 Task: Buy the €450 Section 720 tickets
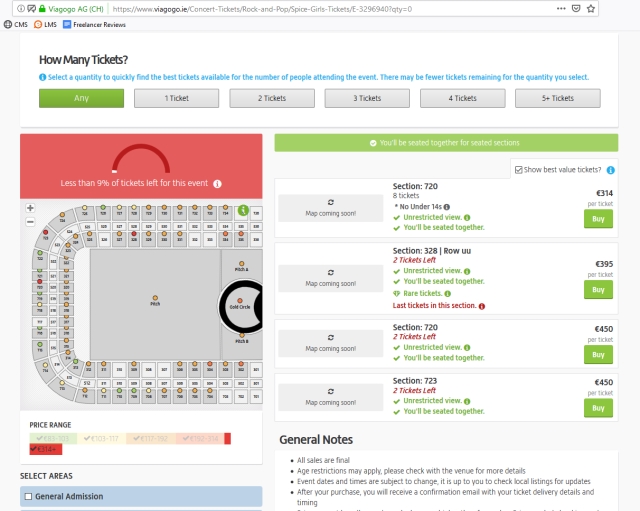[x=598, y=355]
